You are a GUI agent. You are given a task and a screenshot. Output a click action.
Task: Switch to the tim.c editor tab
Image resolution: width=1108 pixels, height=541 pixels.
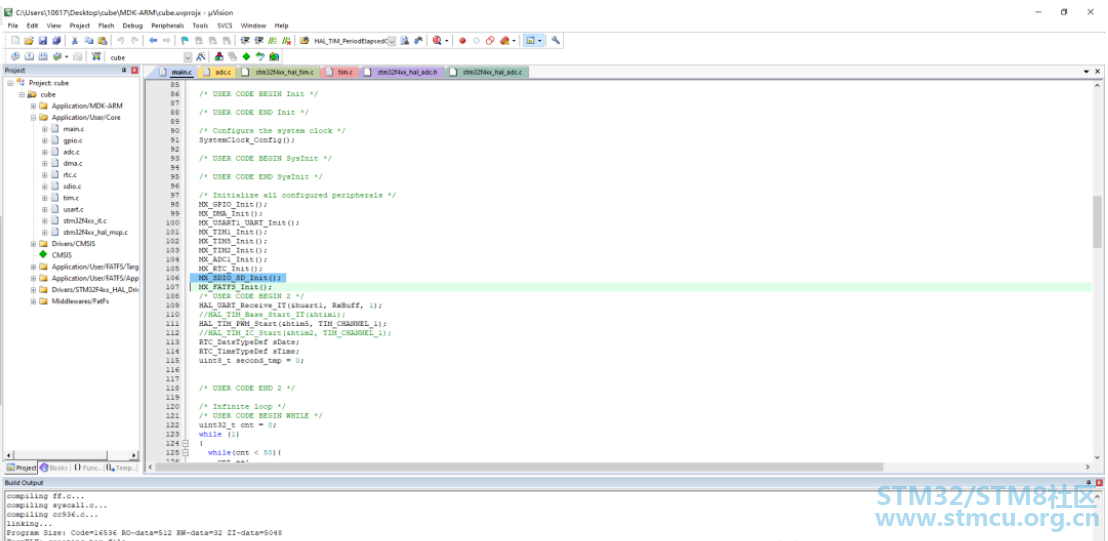tap(345, 72)
